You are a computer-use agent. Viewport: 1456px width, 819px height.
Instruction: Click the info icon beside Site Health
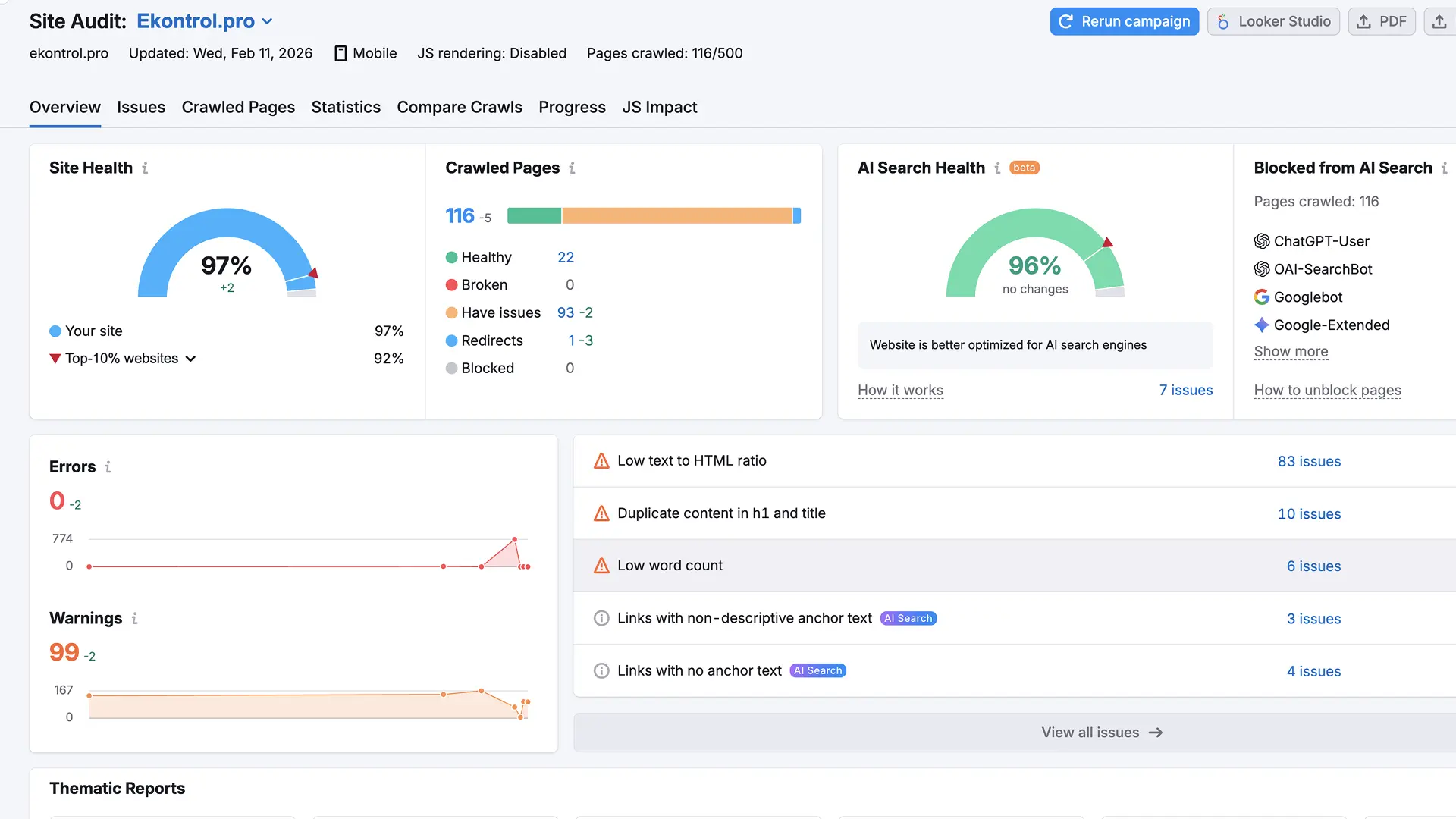(146, 168)
